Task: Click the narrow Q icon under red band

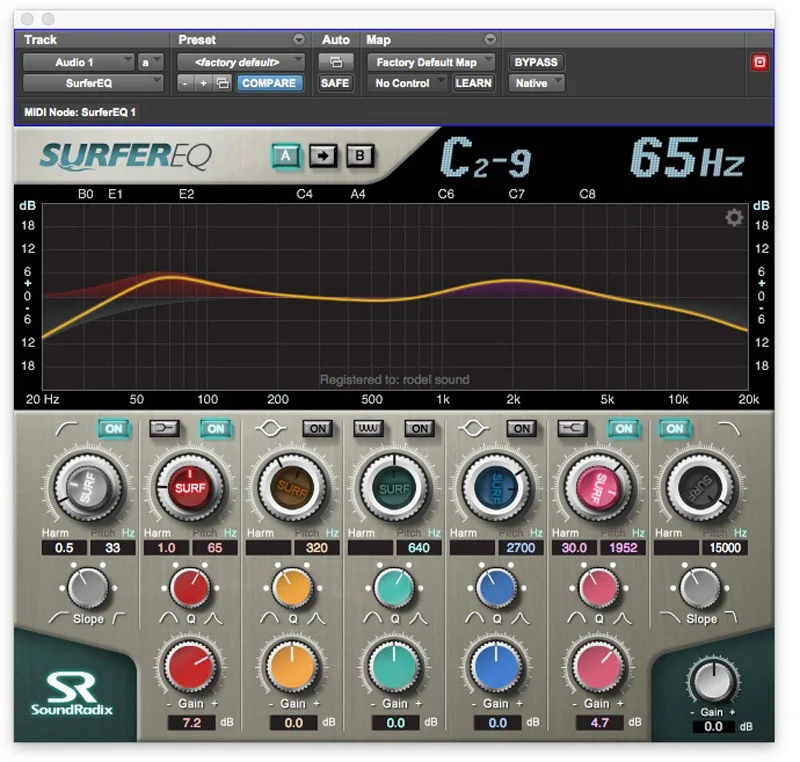Action: coord(213,619)
